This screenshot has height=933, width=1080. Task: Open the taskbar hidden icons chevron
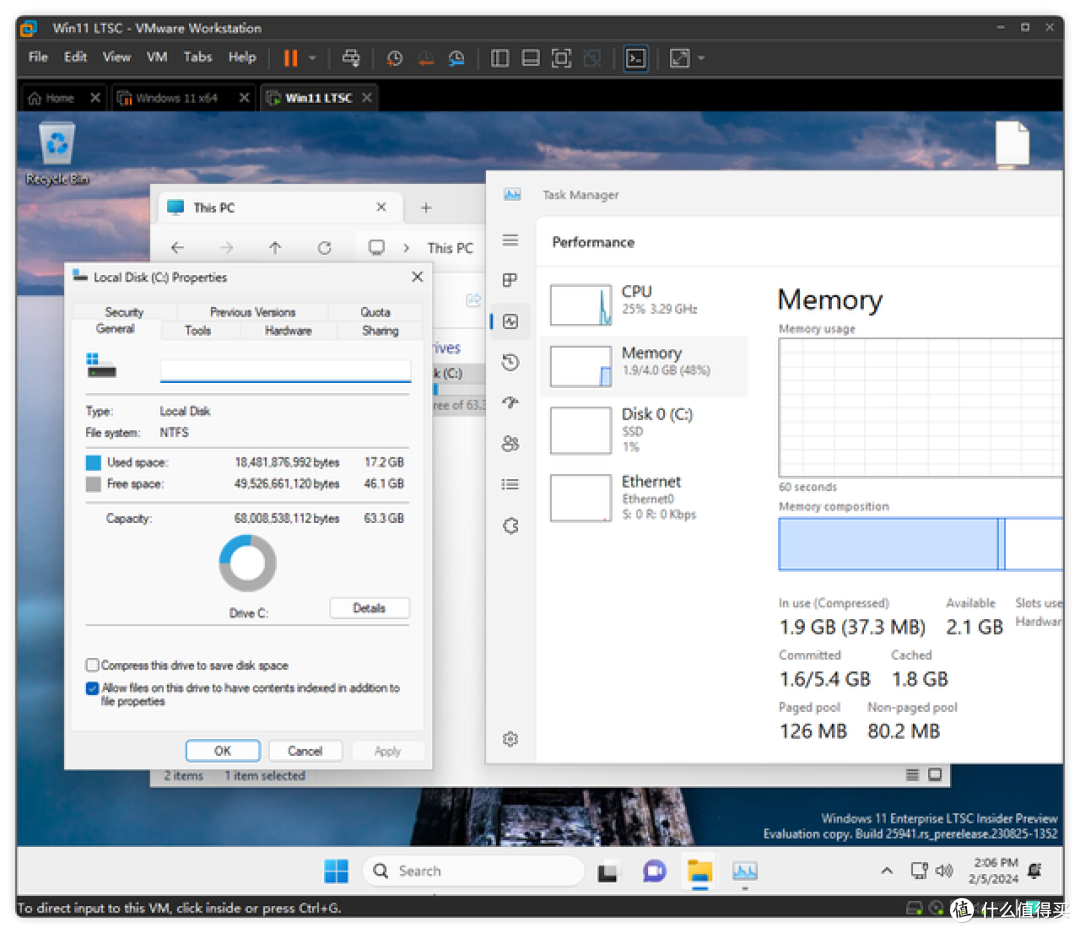click(886, 871)
